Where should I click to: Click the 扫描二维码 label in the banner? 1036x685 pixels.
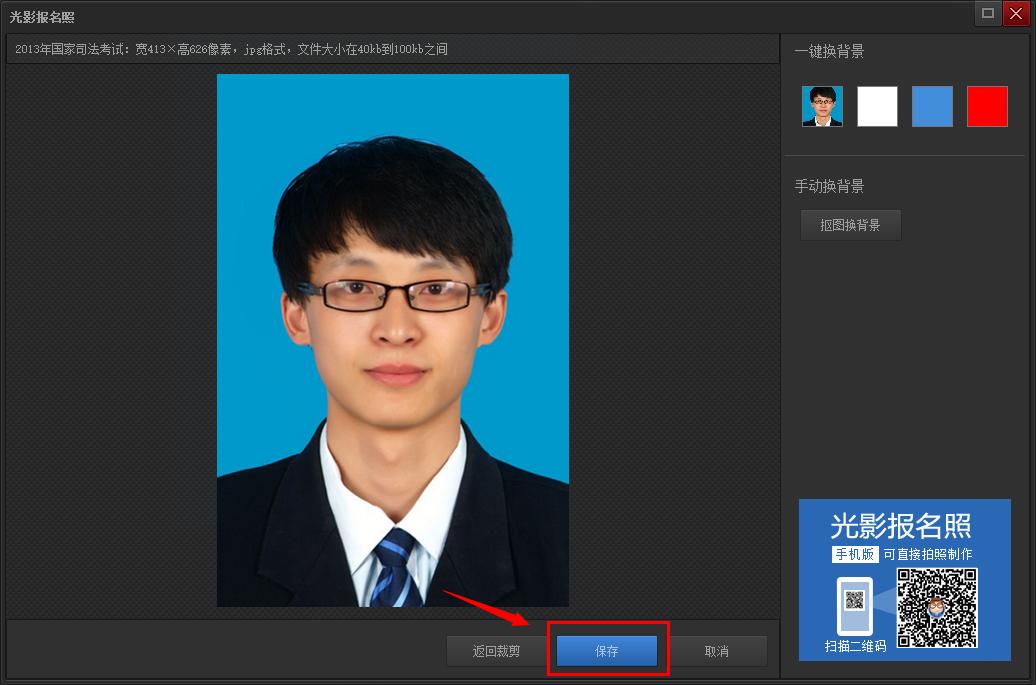855,646
